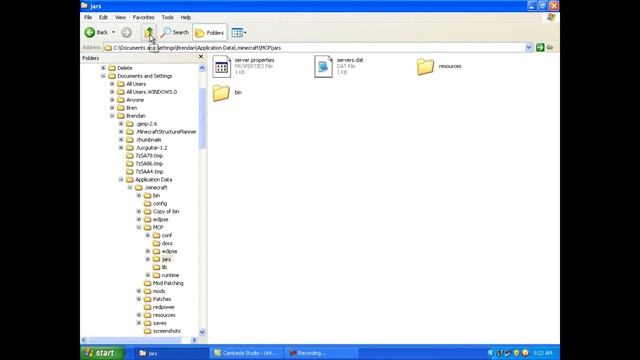This screenshot has height=360, width=640.
Task: Click the Forward arrow button
Action: [127, 32]
